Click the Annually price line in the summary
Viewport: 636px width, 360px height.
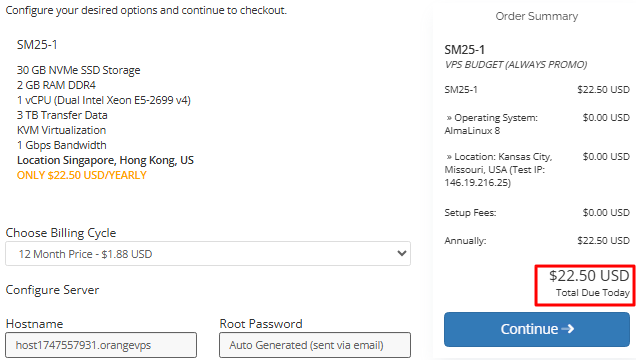click(x=537, y=241)
